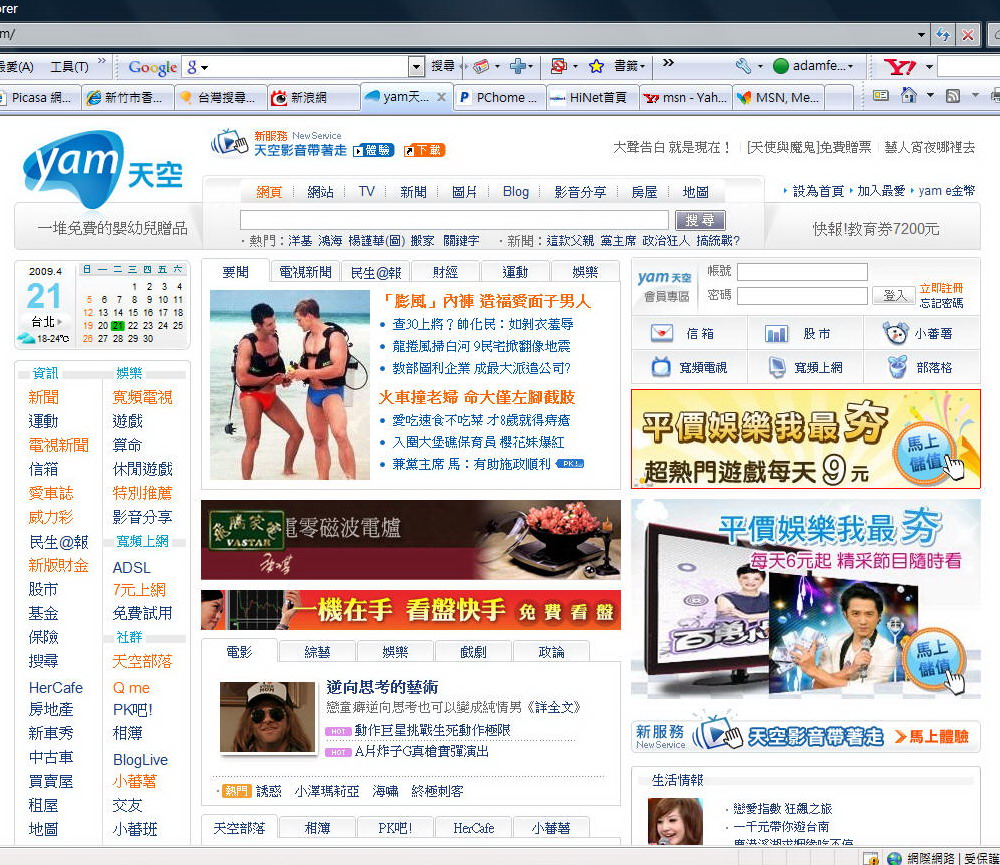Close the yam天空 browser tab
Viewport: 1000px width, 865px height.
pos(441,97)
